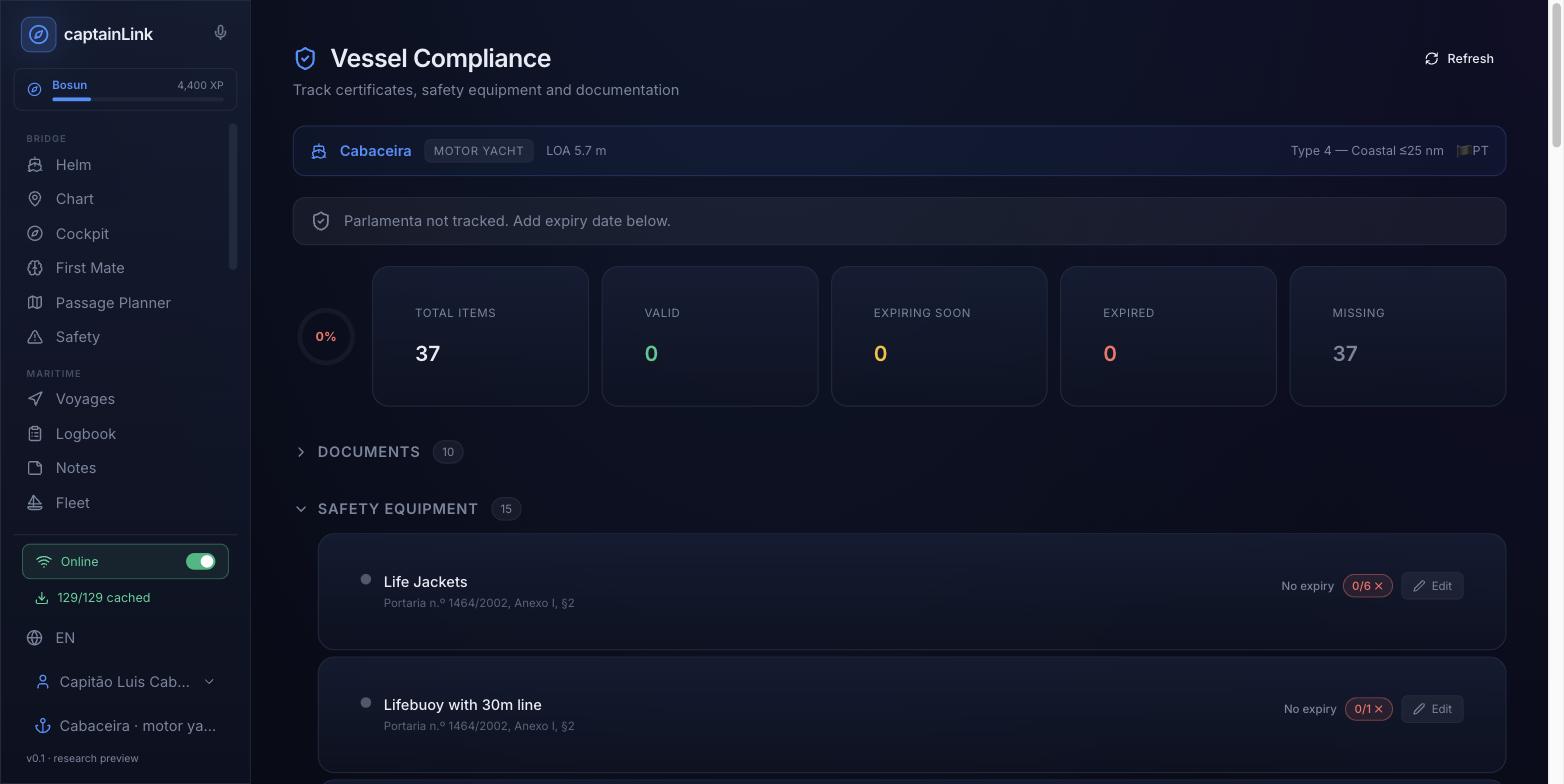The image size is (1564, 784).
Task: Click the PT flag icon
Action: click(1463, 151)
